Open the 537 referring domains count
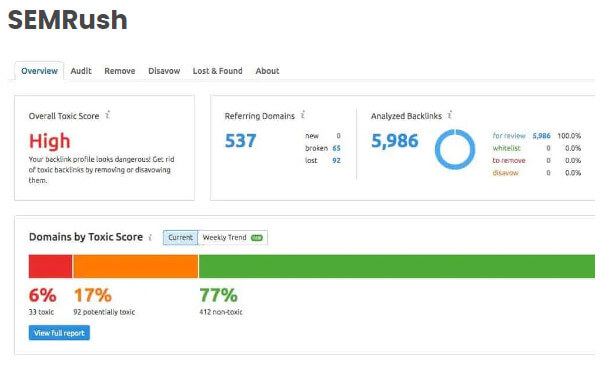Image resolution: width=616 pixels, height=376 pixels. [240, 141]
